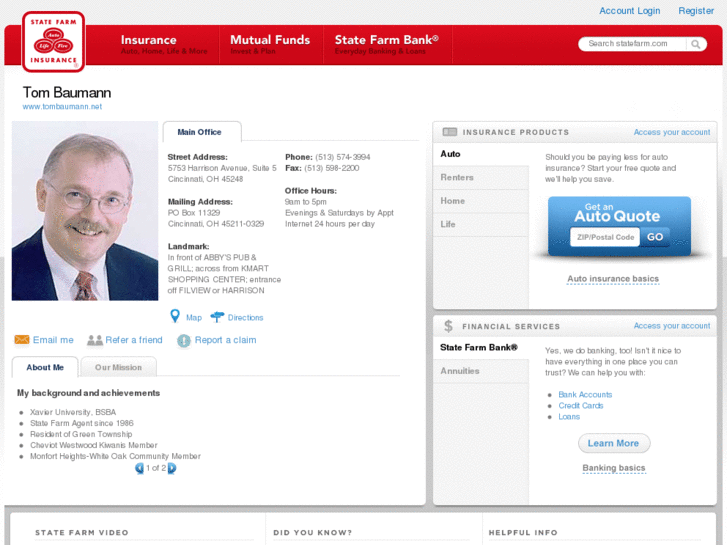Go to previous background page arrow
The width and height of the screenshot is (727, 545).
point(139,468)
